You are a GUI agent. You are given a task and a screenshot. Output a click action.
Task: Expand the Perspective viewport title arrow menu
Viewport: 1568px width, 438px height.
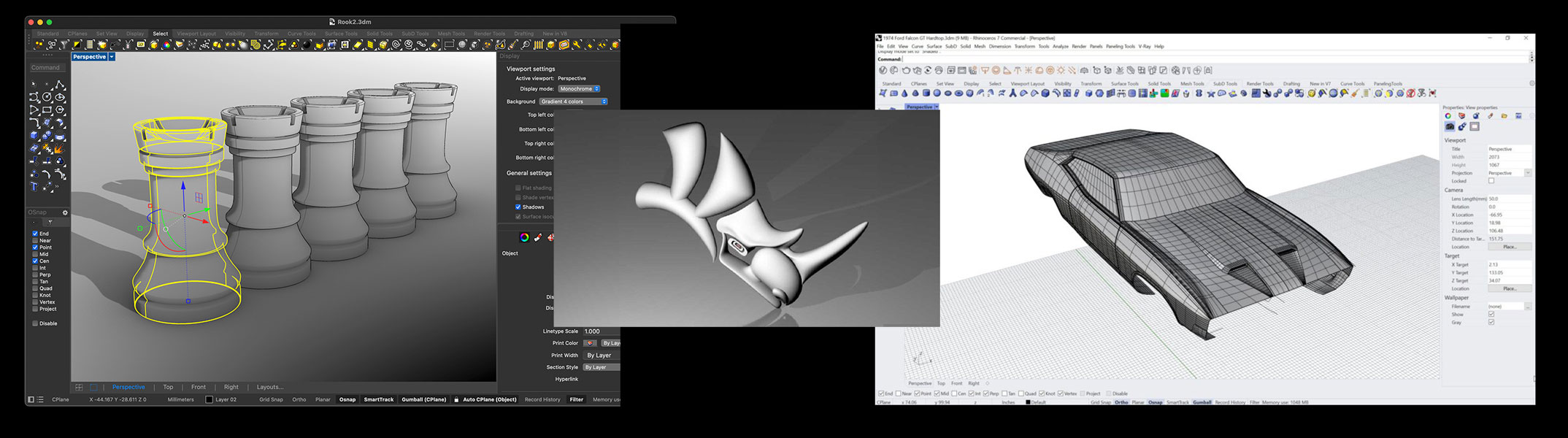112,57
